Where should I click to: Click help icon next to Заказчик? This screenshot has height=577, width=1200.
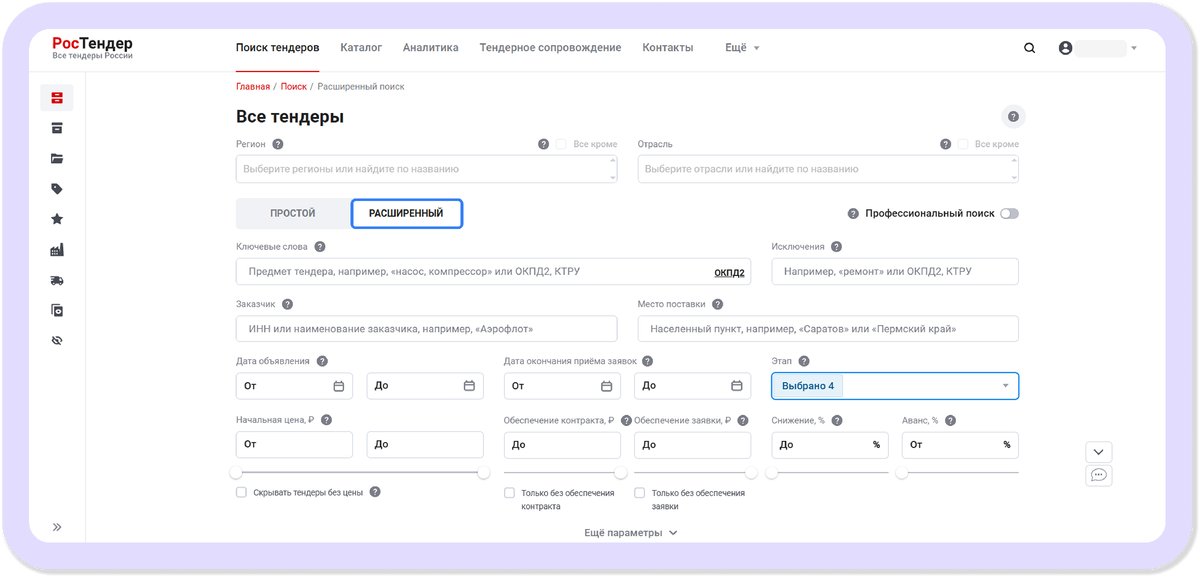point(287,304)
